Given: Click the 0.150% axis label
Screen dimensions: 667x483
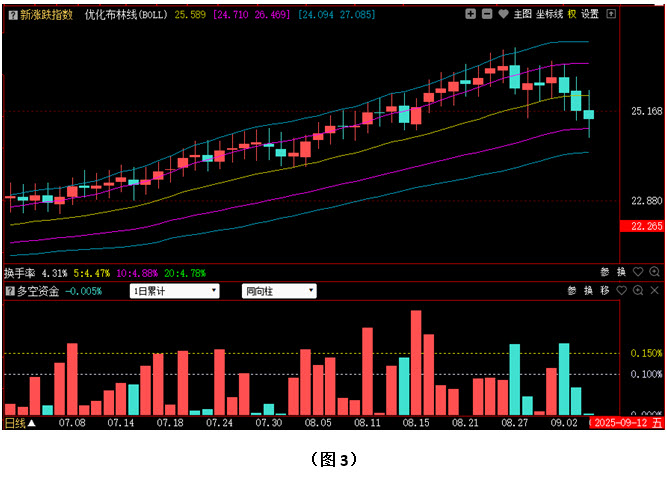Looking at the screenshot, I should pyautogui.click(x=647, y=353).
